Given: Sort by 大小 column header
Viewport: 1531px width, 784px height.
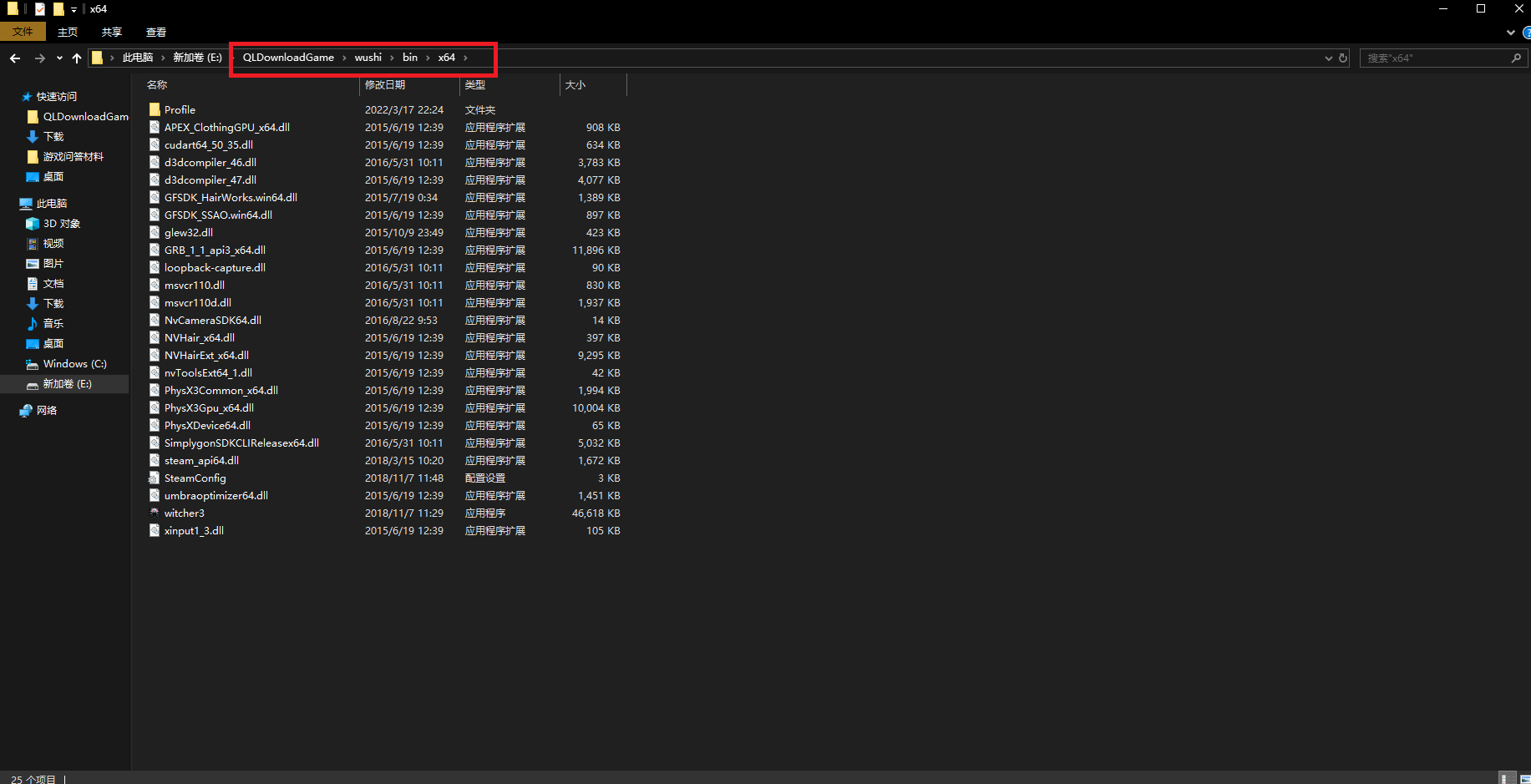Looking at the screenshot, I should 575,85.
